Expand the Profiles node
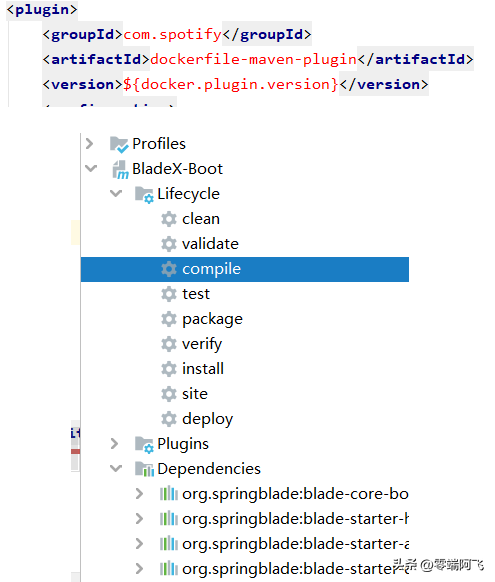 89,144
